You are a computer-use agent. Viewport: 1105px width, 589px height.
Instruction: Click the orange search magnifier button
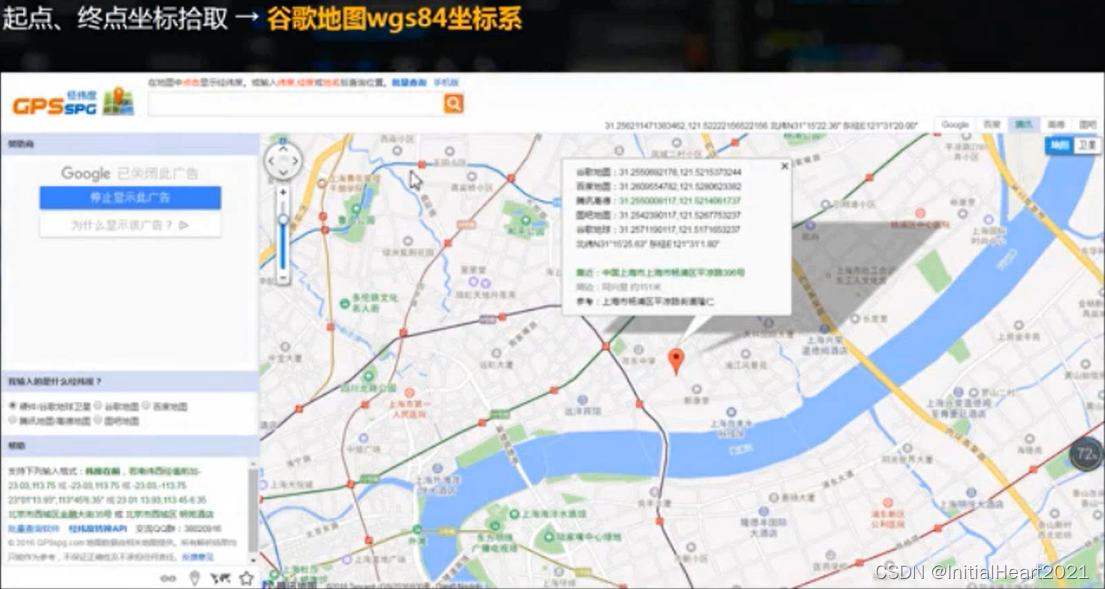pos(453,104)
